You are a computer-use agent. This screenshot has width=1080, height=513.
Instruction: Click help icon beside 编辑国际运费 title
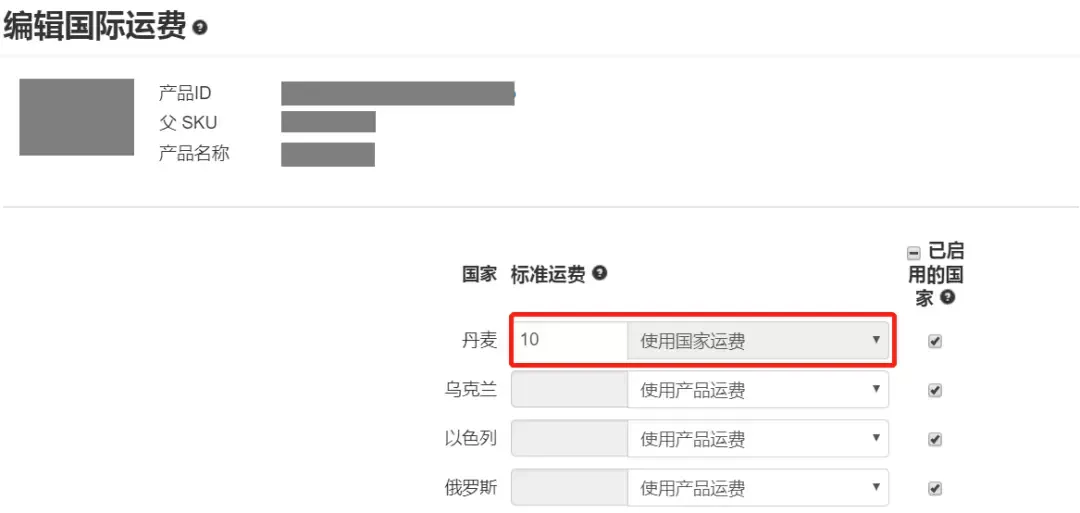tap(200, 28)
